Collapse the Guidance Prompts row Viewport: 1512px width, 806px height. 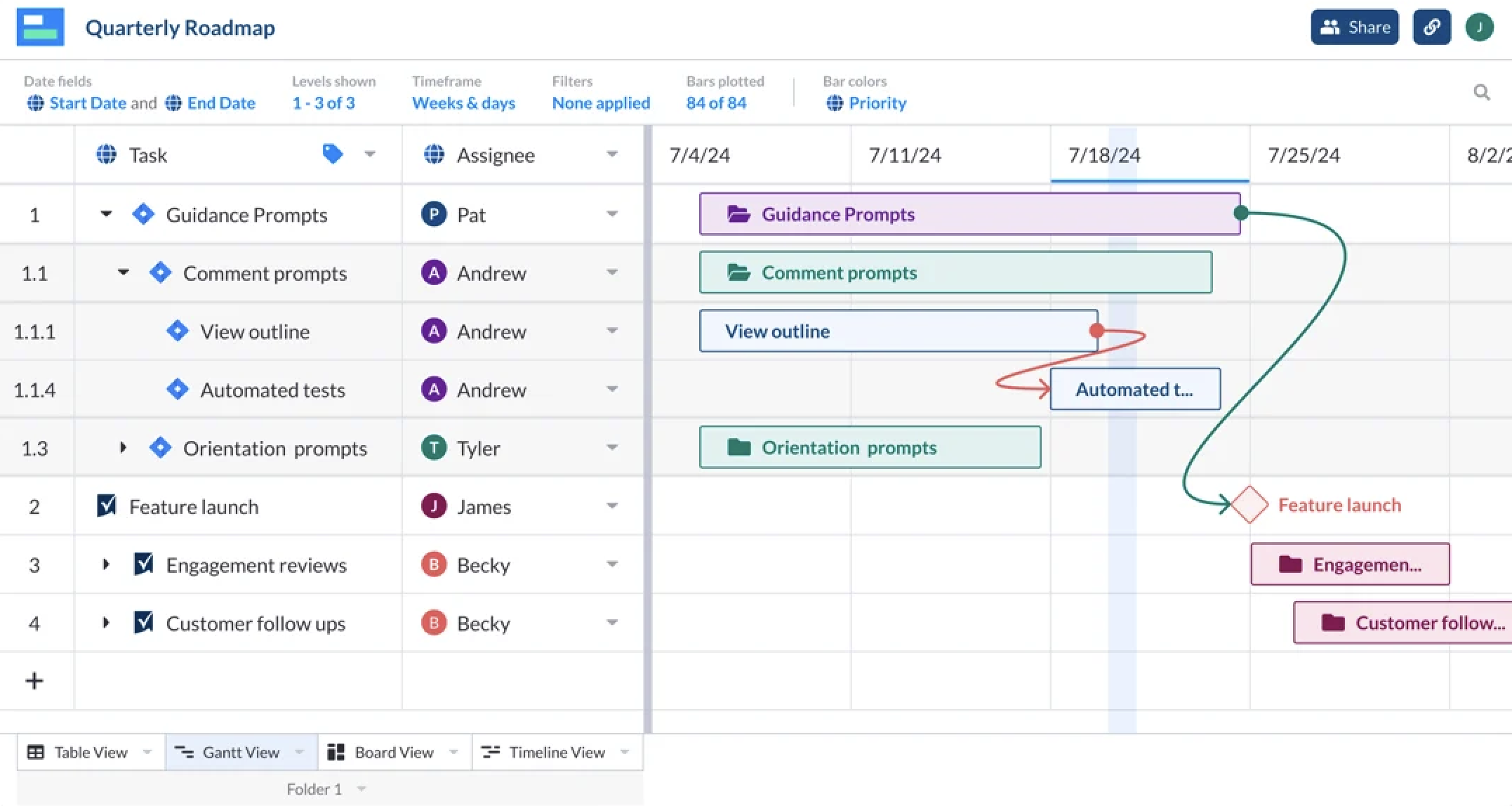pyautogui.click(x=106, y=213)
